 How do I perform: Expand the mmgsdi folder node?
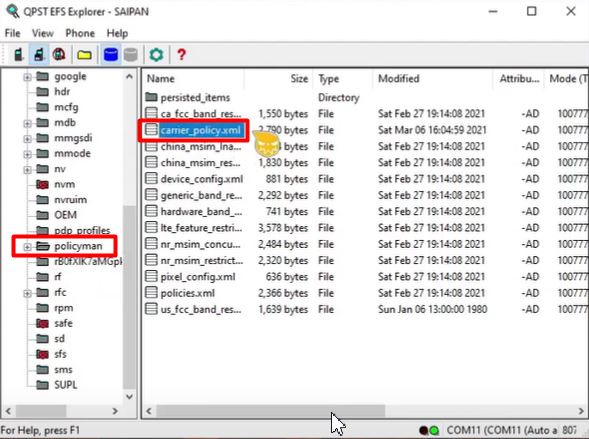[x=27, y=139]
